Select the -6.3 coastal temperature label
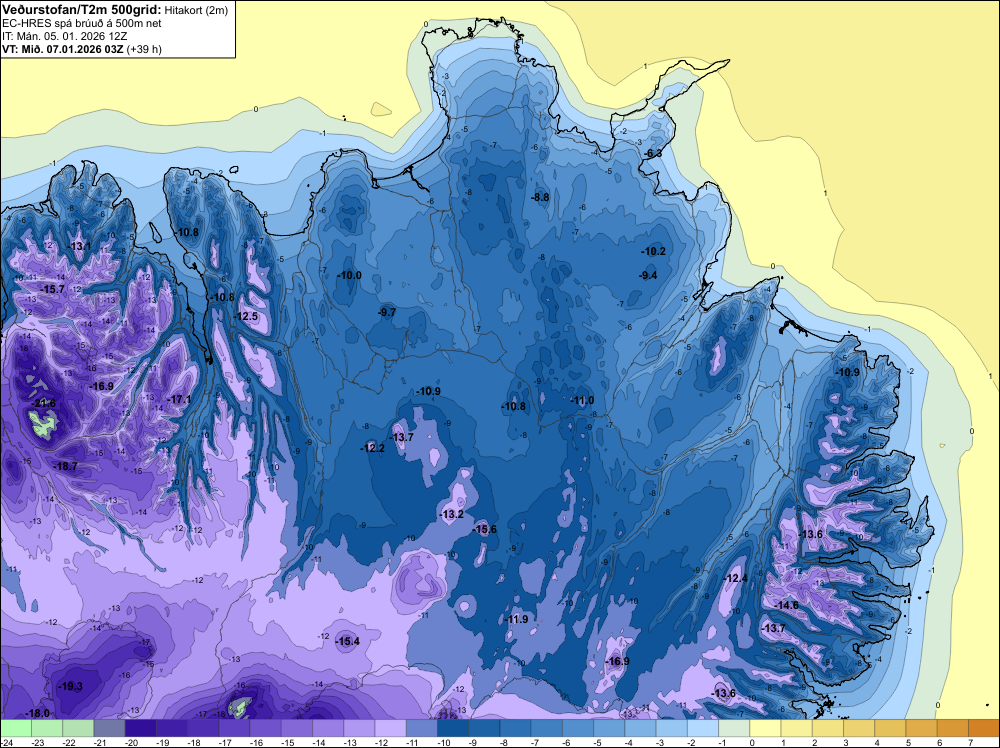Screen dimensions: 1000x748 (x=653, y=153)
